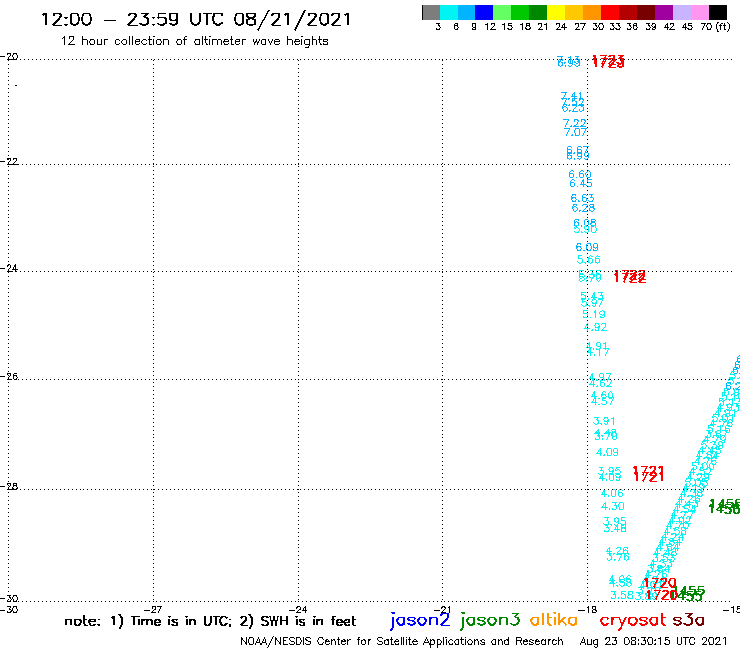Click wave height value 5.19
The height and width of the screenshot is (650, 740).
click(593, 314)
